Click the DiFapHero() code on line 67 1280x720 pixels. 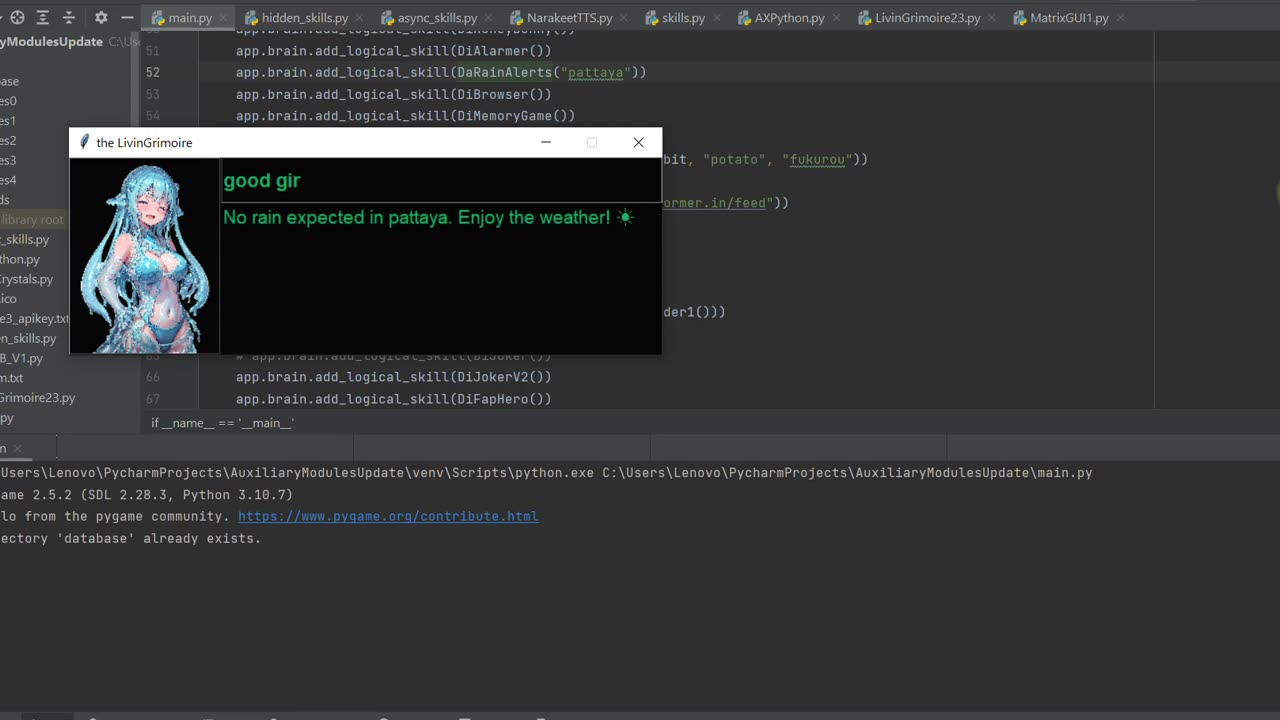pyautogui.click(x=394, y=399)
